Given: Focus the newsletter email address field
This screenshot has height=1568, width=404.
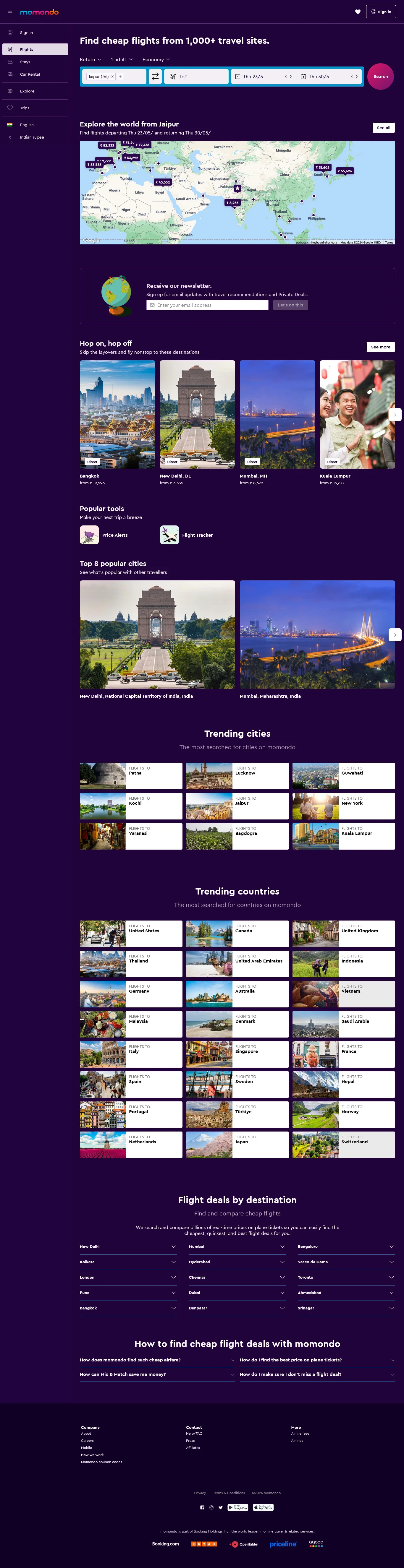Looking at the screenshot, I should pyautogui.click(x=207, y=305).
